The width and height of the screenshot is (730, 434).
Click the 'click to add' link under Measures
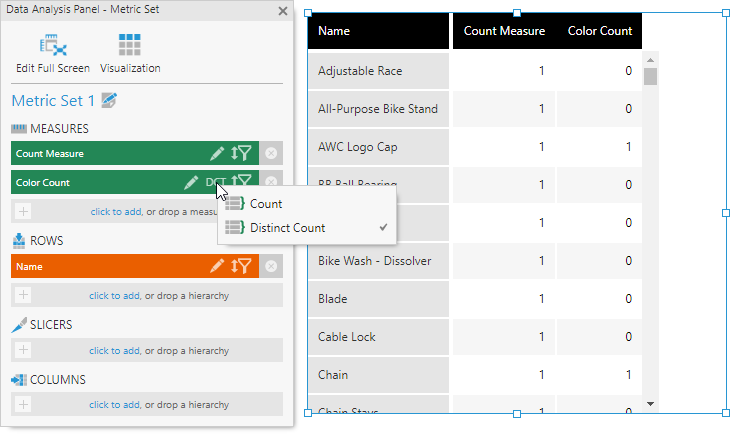(x=115, y=212)
